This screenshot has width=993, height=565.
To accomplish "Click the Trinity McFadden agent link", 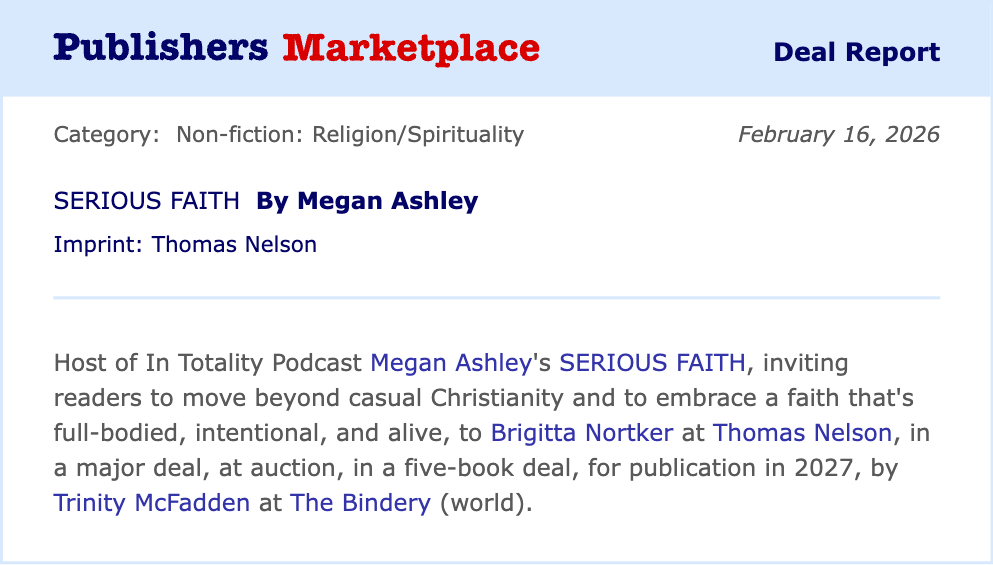I will [151, 502].
